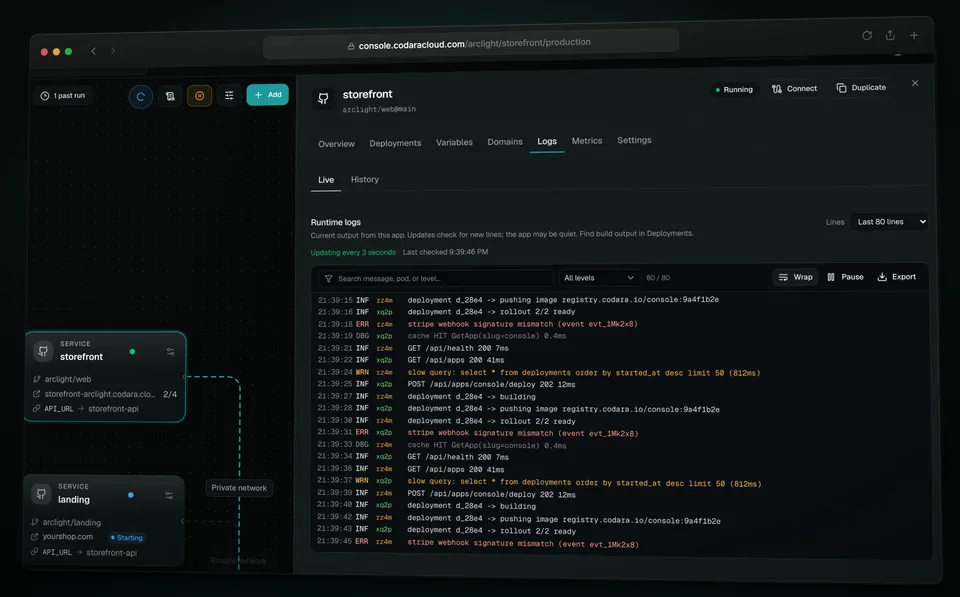This screenshot has width=960, height=597.
Task: Switch to the Domains tab
Action: coord(504,141)
